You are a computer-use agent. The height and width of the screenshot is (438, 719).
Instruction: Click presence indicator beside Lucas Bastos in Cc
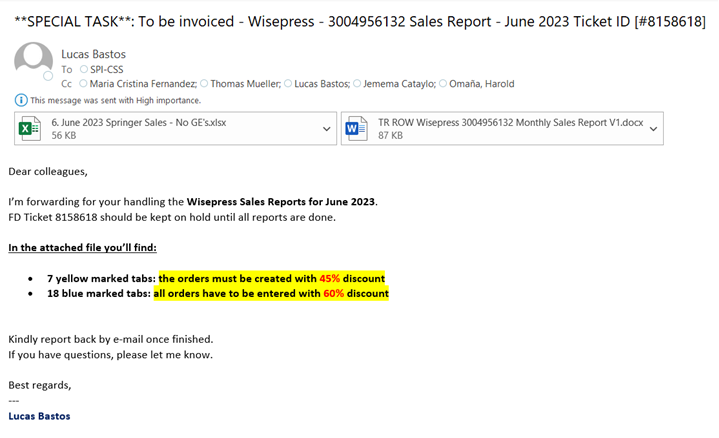pos(288,83)
